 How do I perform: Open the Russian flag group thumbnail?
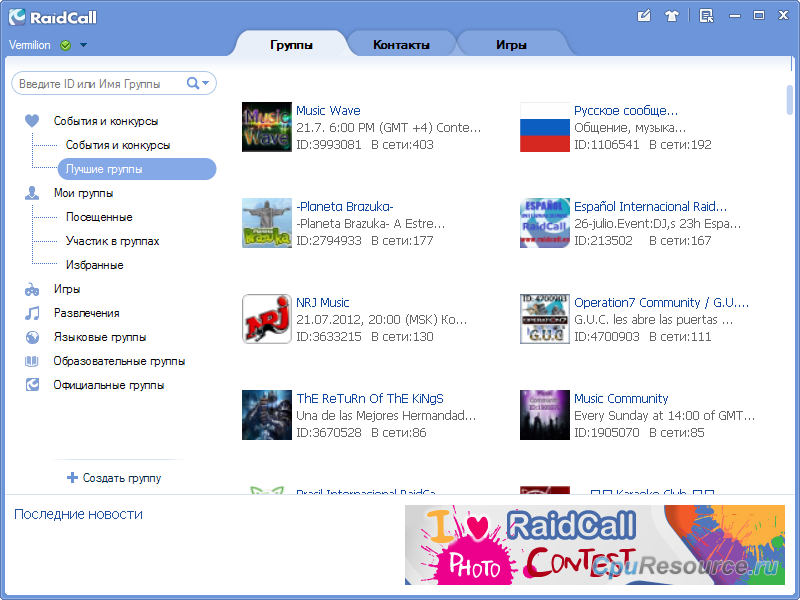pyautogui.click(x=545, y=127)
